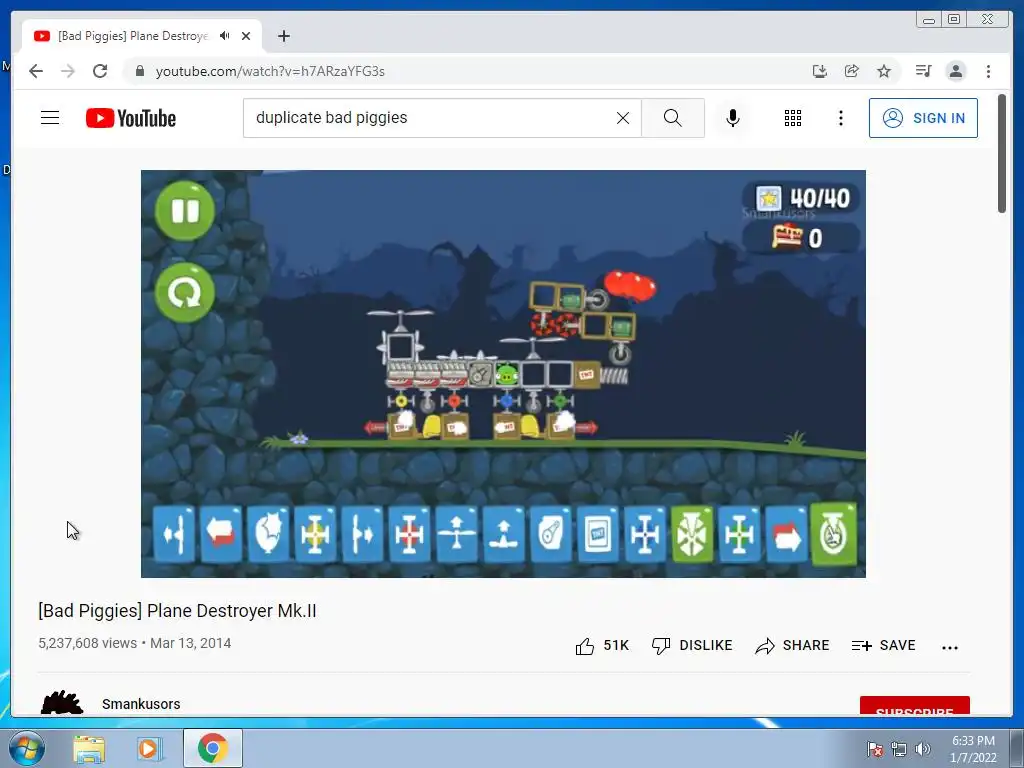
Task: Open the Windows Start menu
Action: point(26,748)
